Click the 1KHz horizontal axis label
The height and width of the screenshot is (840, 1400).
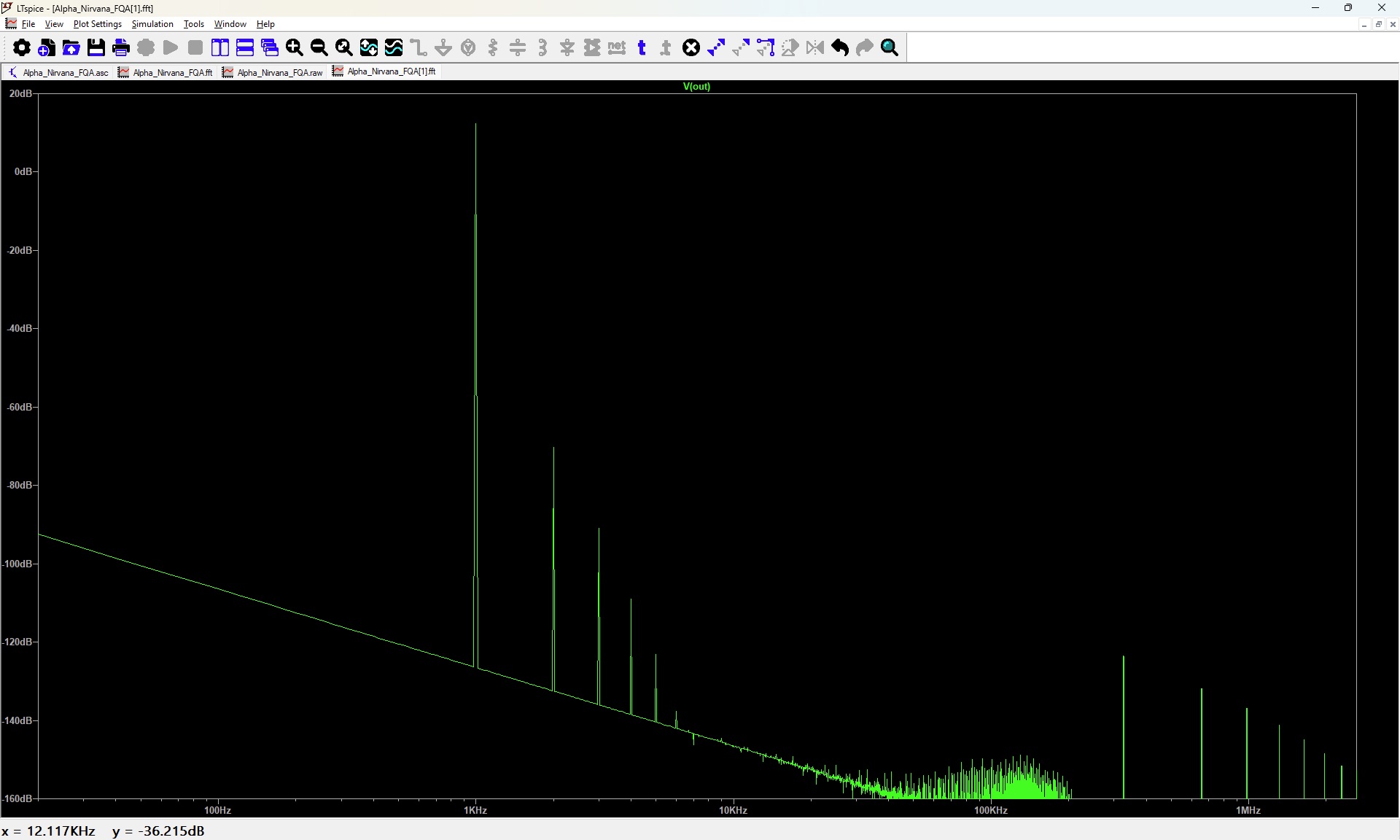coord(475,810)
